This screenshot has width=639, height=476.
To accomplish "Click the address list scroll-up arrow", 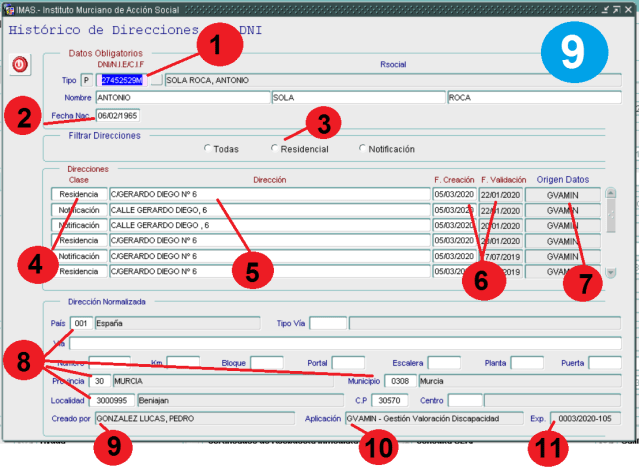I will [x=610, y=193].
